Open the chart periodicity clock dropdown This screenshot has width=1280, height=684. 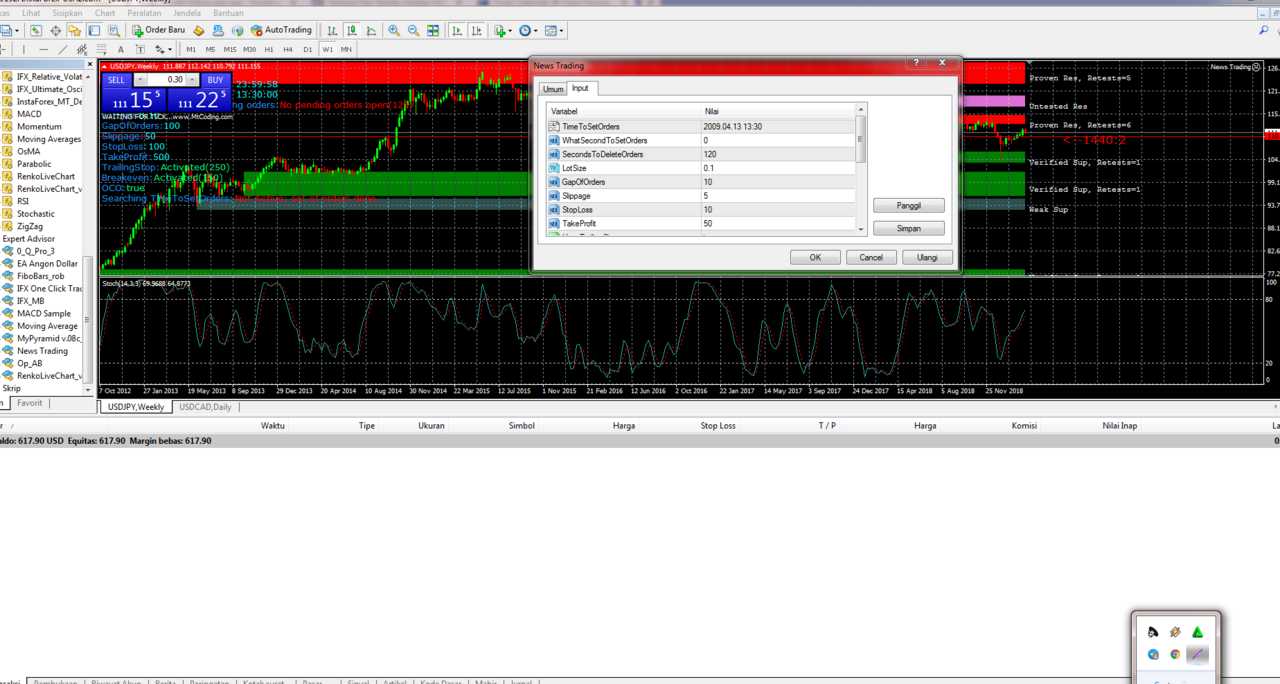click(x=527, y=31)
